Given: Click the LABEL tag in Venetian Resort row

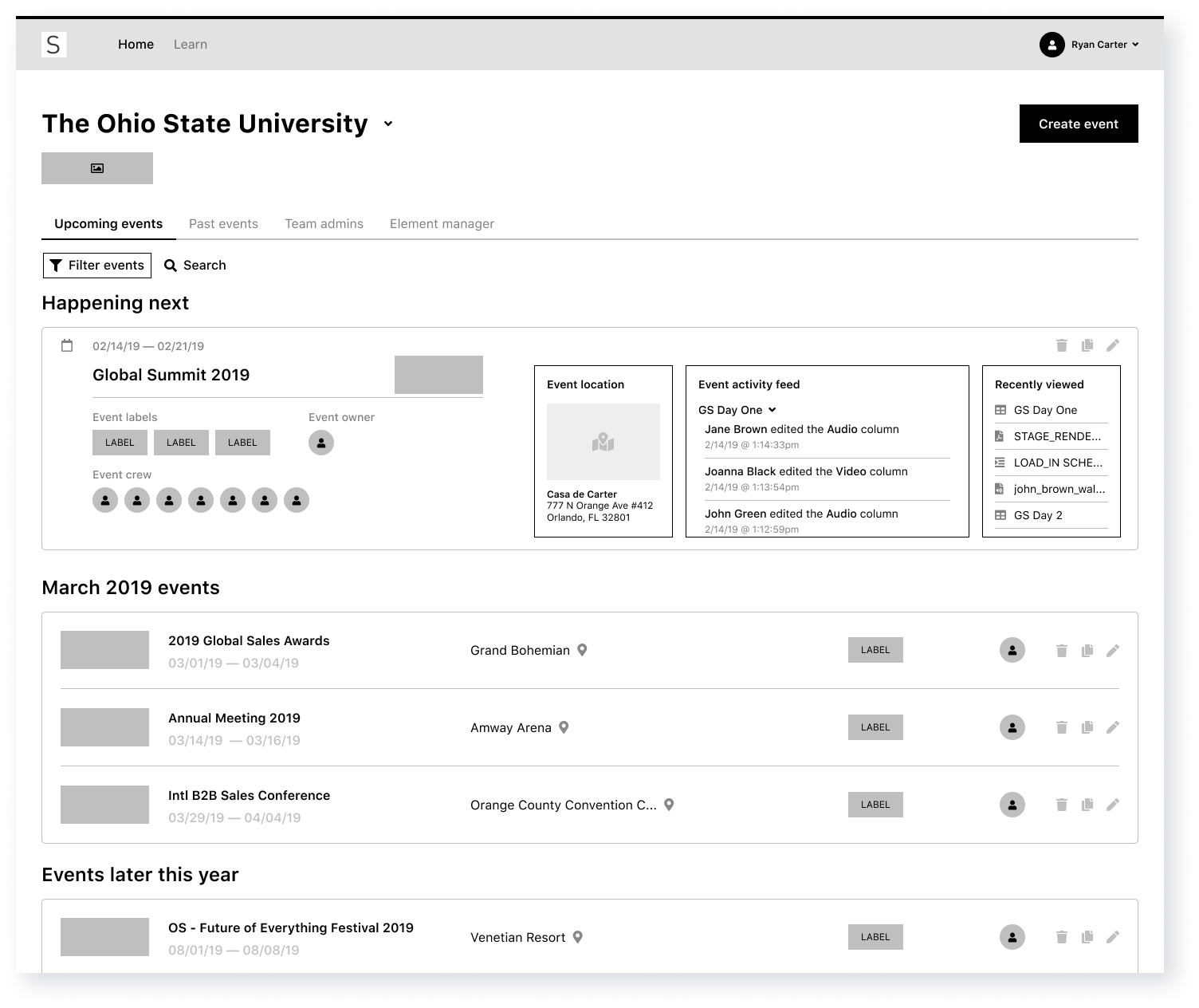Looking at the screenshot, I should click(x=875, y=937).
